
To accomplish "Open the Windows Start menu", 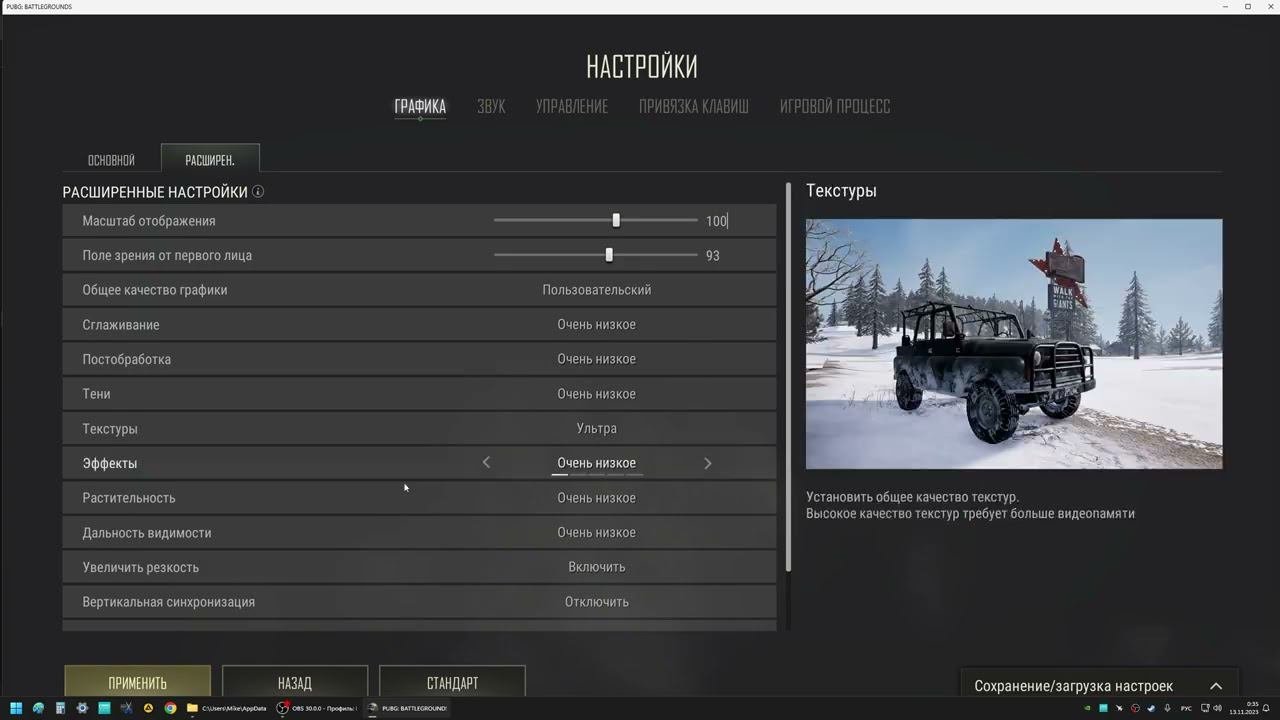I will tap(16, 708).
